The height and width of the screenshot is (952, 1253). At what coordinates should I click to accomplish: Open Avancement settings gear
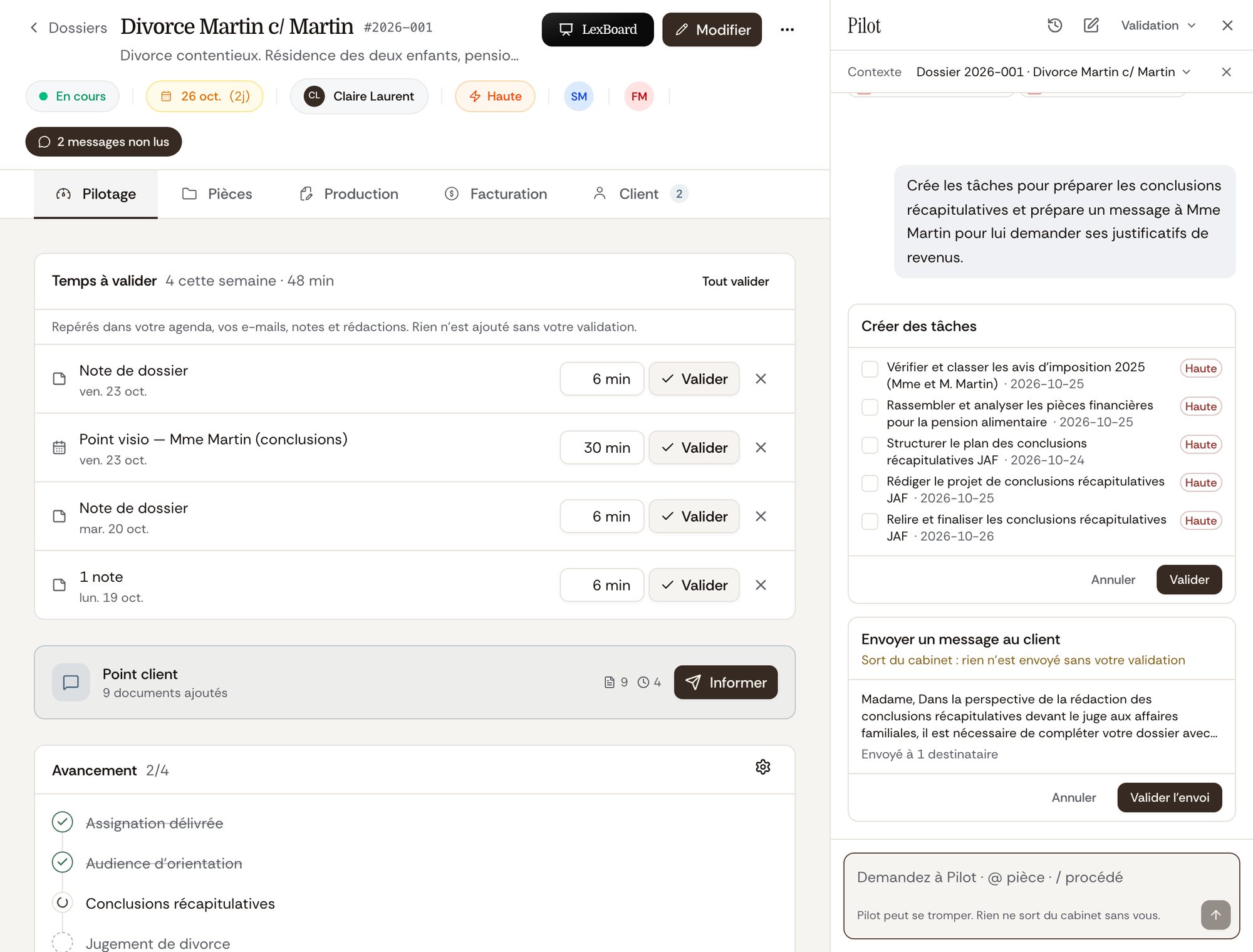pyautogui.click(x=762, y=767)
